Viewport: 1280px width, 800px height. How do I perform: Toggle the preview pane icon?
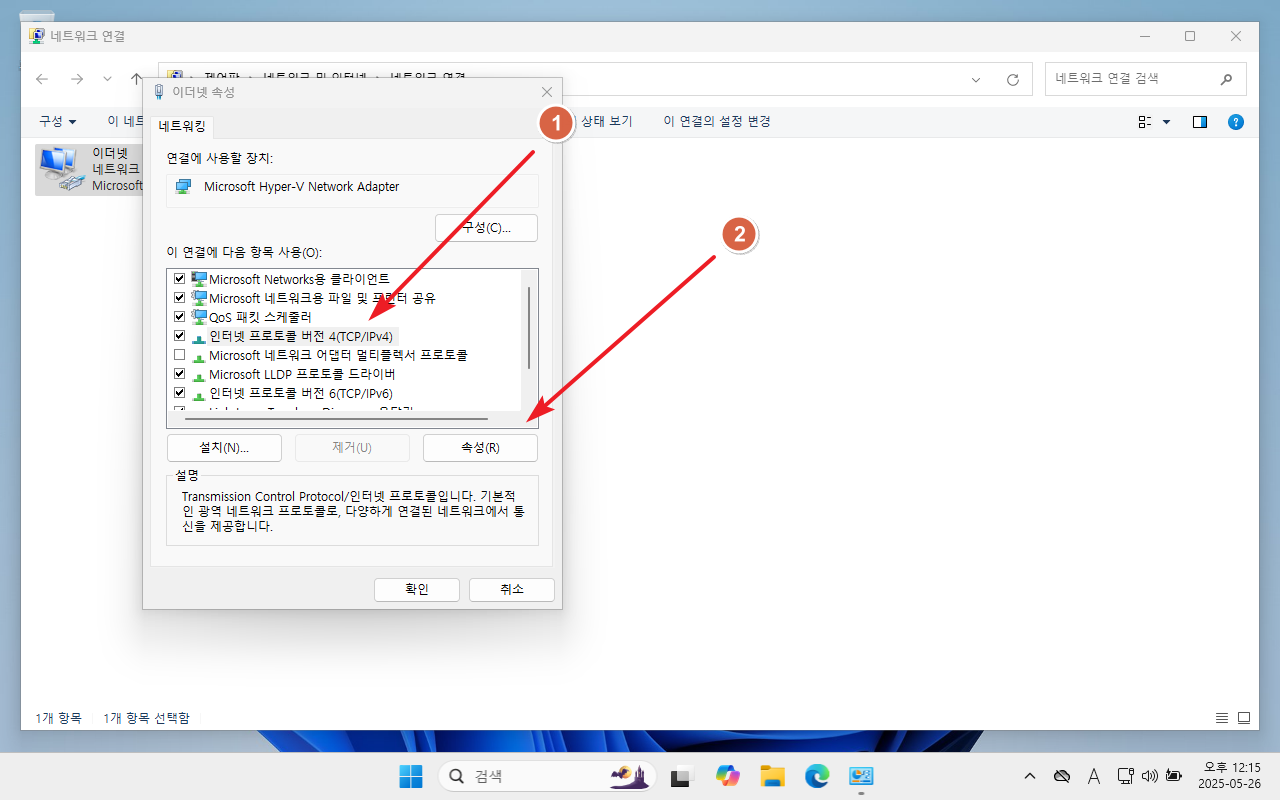tap(1200, 121)
